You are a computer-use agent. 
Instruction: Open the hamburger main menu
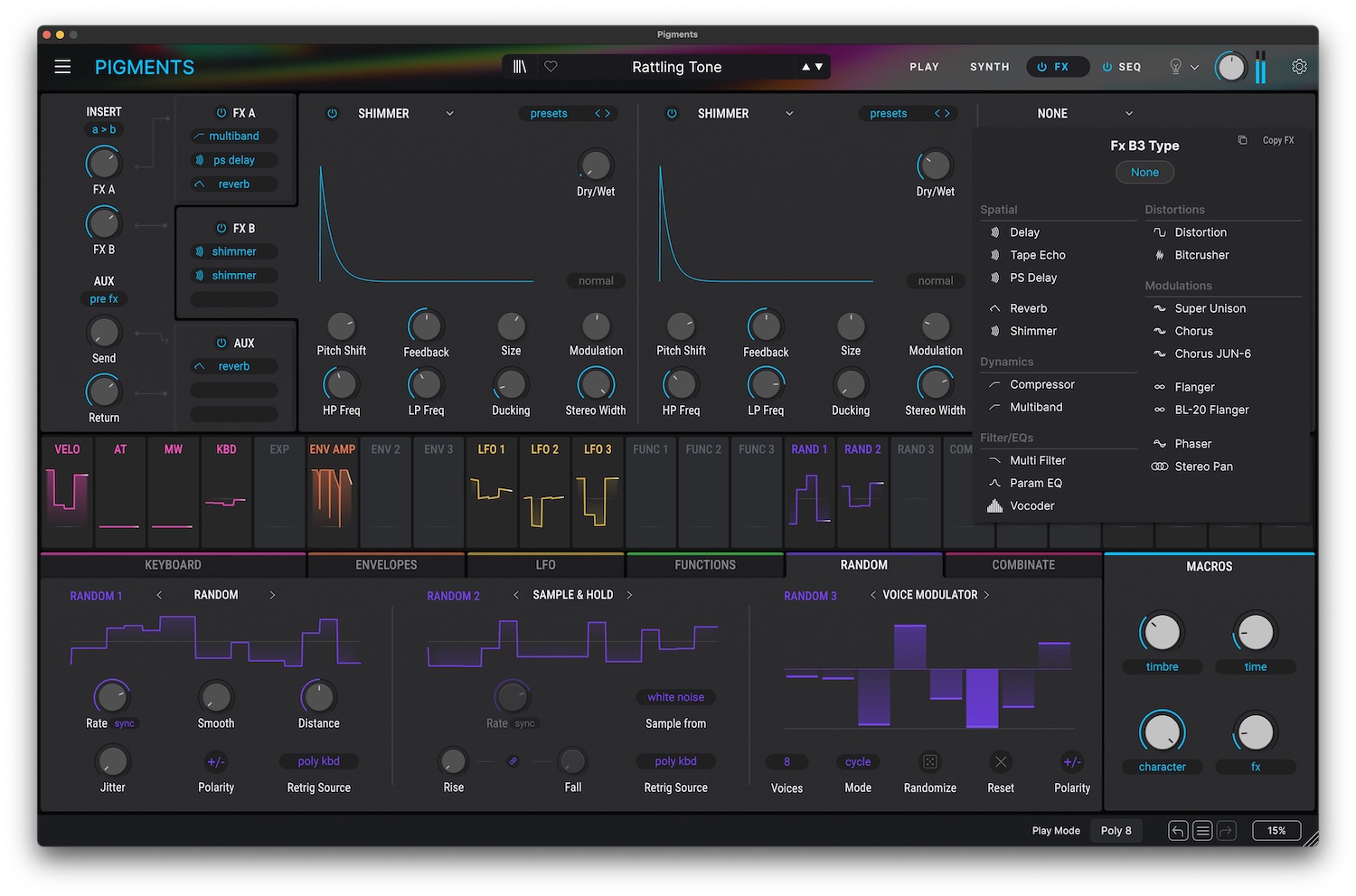[x=62, y=67]
